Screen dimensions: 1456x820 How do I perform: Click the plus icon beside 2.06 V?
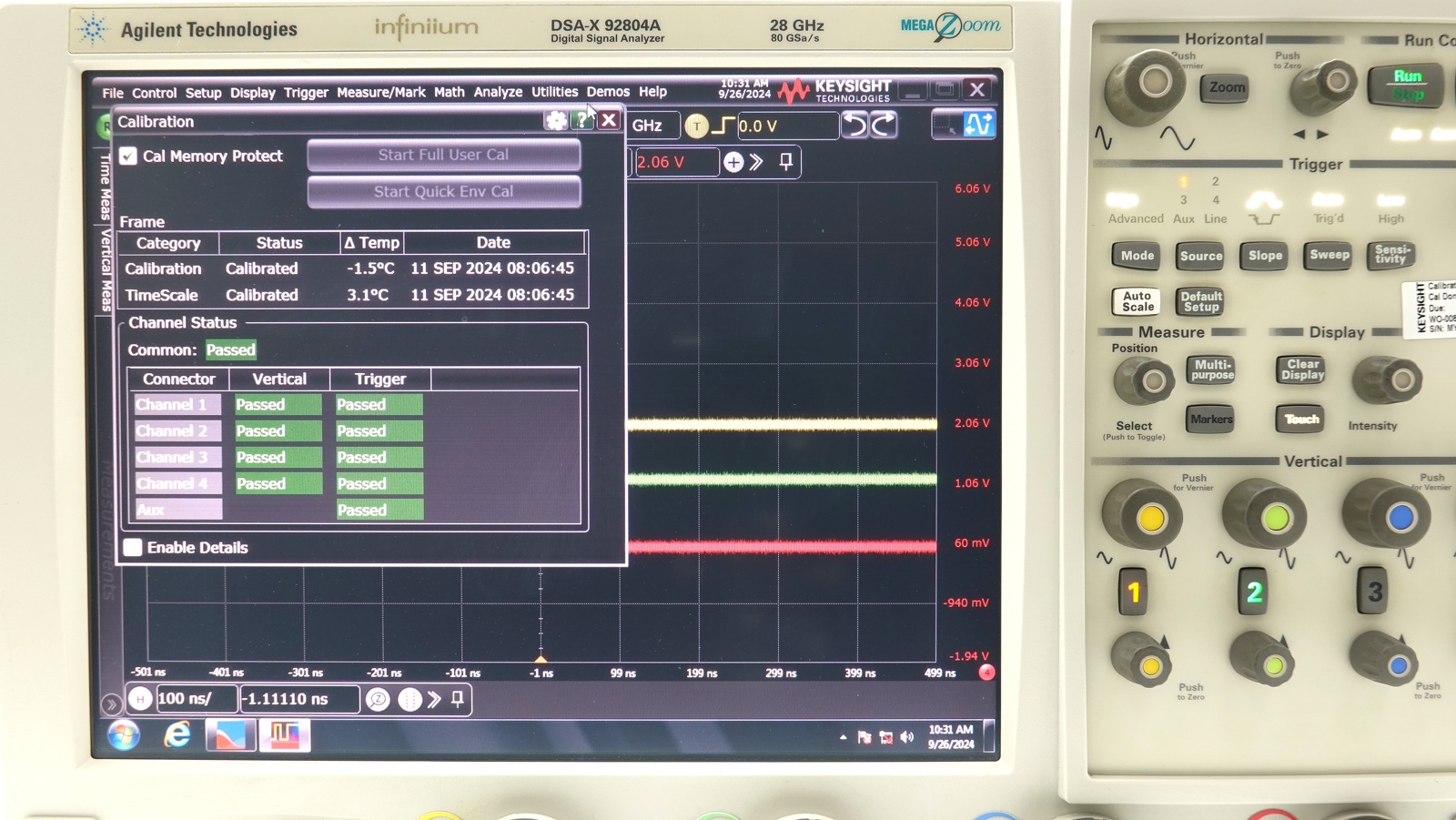pyautogui.click(x=733, y=162)
